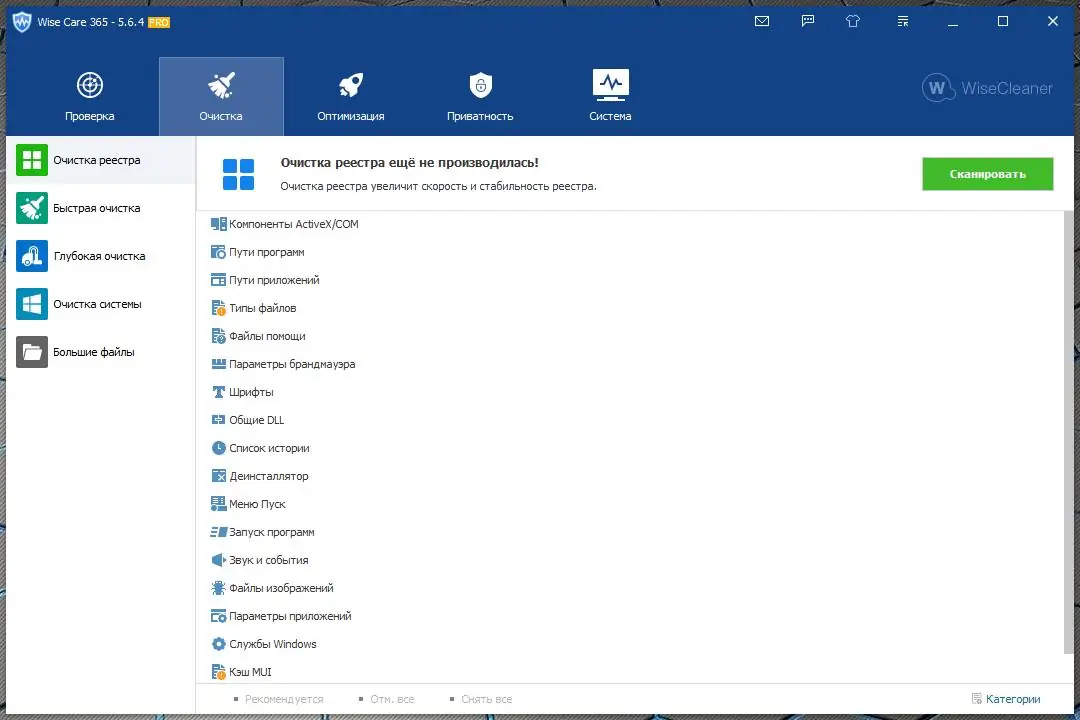Click the Меню Пуск icon
This screenshot has height=720, width=1080.
(x=218, y=504)
